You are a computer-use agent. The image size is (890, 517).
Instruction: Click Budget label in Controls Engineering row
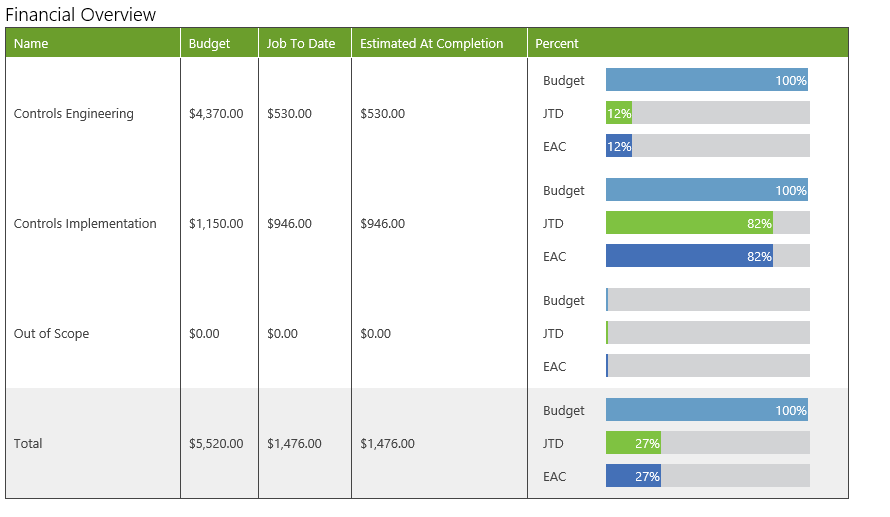[564, 81]
